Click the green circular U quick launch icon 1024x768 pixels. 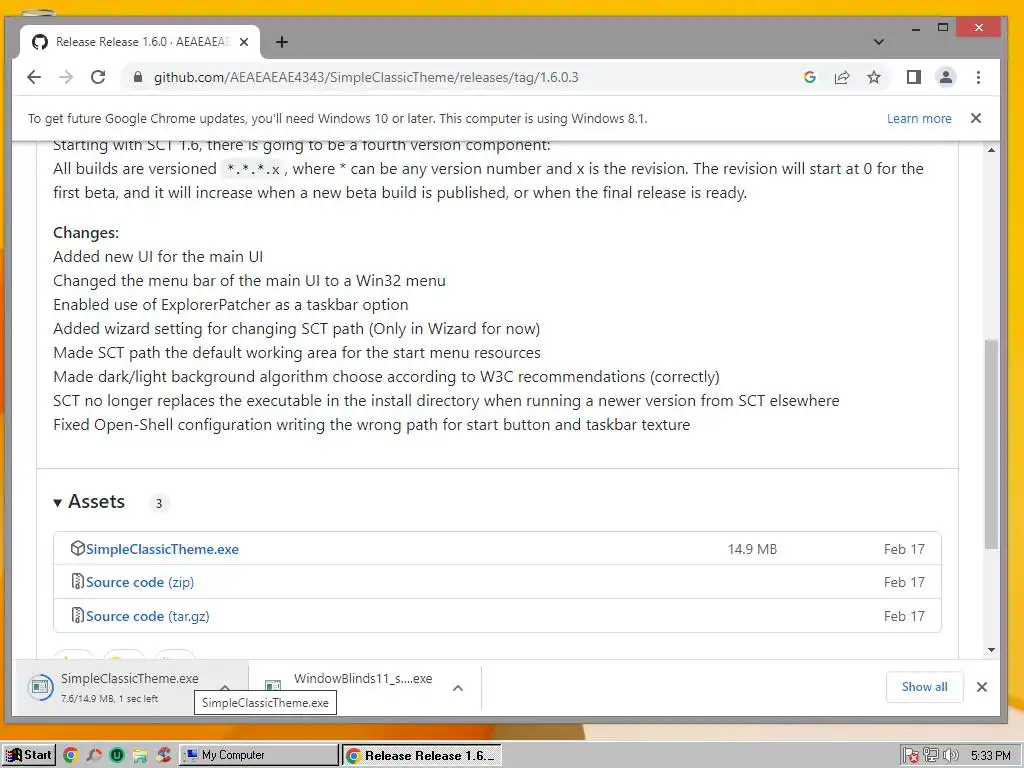pyautogui.click(x=117, y=756)
